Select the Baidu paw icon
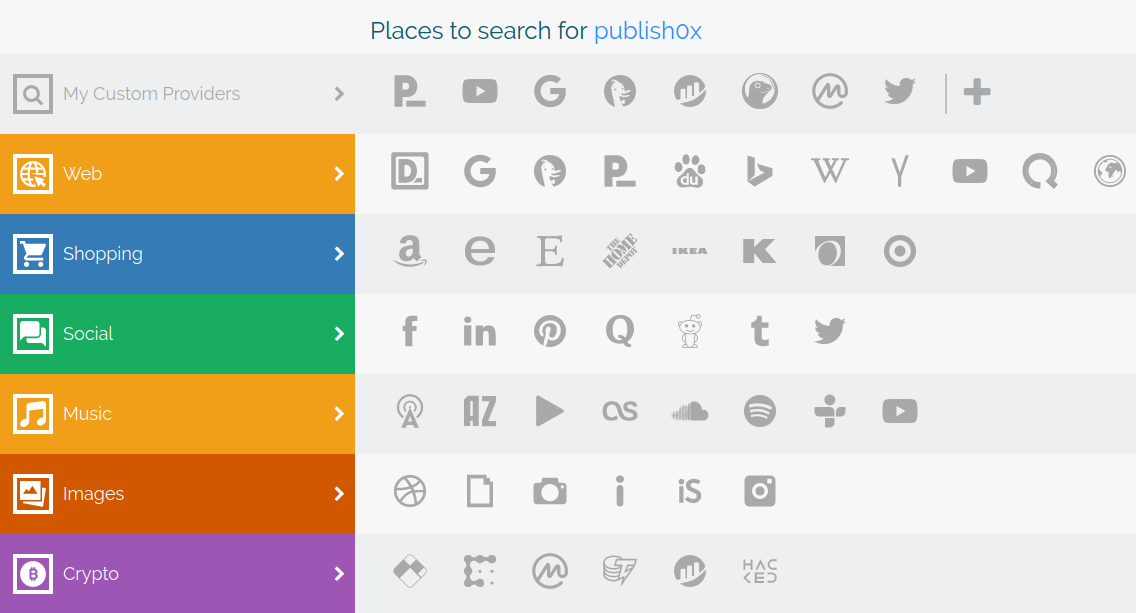Screen dimensions: 1136x613 [x=690, y=172]
